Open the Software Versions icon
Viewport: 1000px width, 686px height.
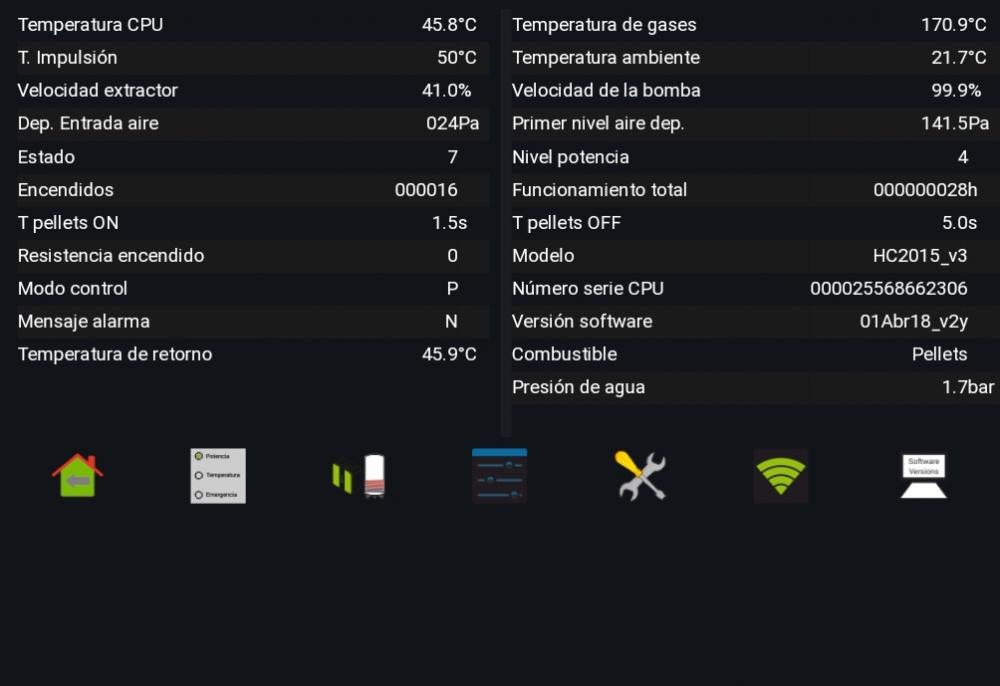point(923,476)
